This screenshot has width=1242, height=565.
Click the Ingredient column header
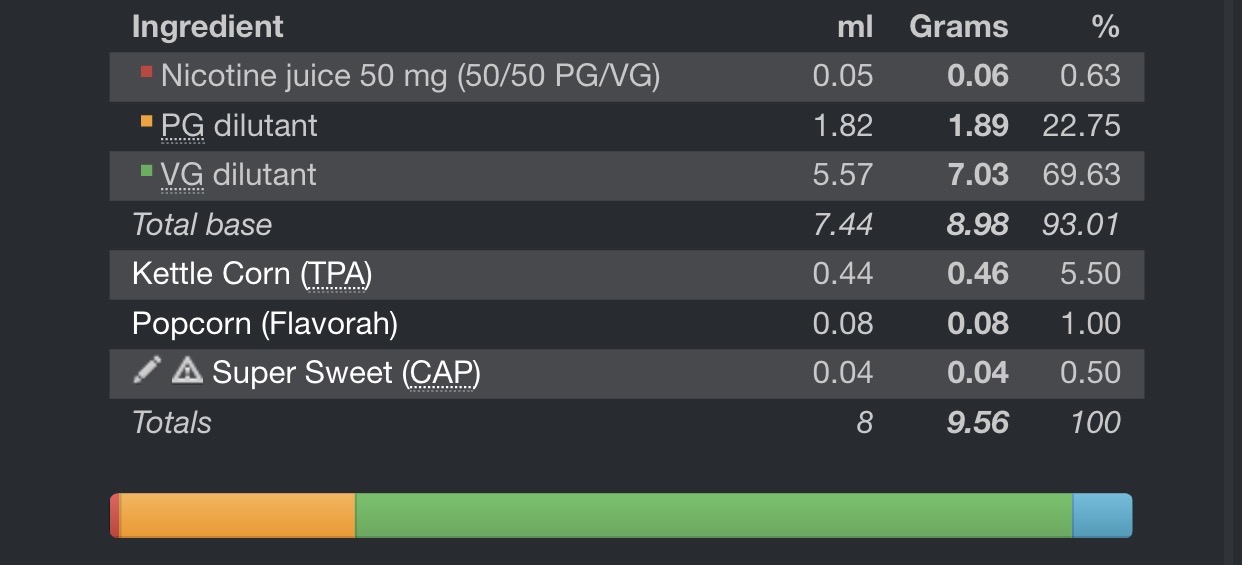point(207,26)
